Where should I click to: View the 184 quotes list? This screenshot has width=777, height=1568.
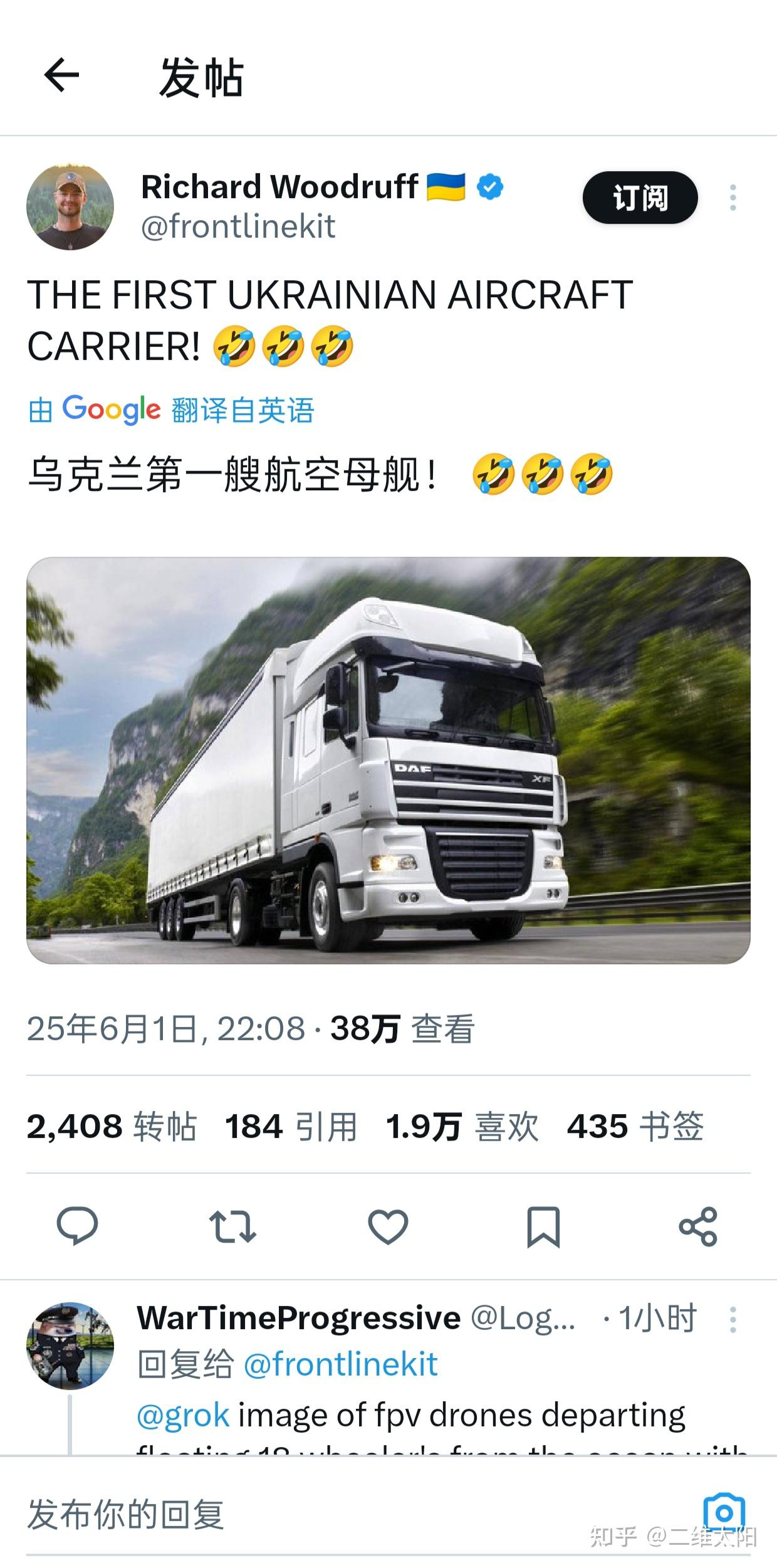(x=291, y=1127)
